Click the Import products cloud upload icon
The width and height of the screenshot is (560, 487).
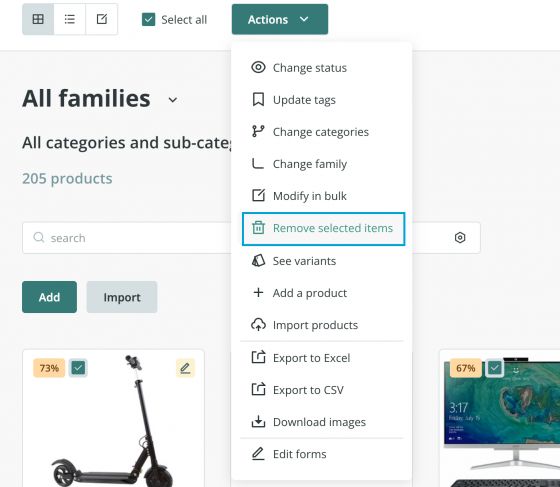click(x=258, y=325)
